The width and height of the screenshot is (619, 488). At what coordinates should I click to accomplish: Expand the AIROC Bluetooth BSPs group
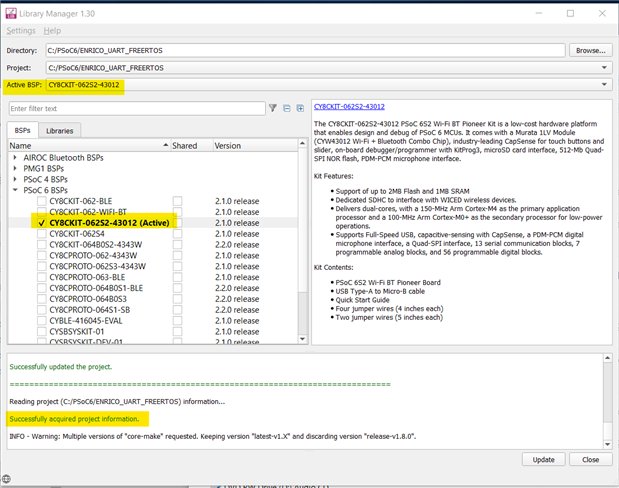pyautogui.click(x=15, y=157)
